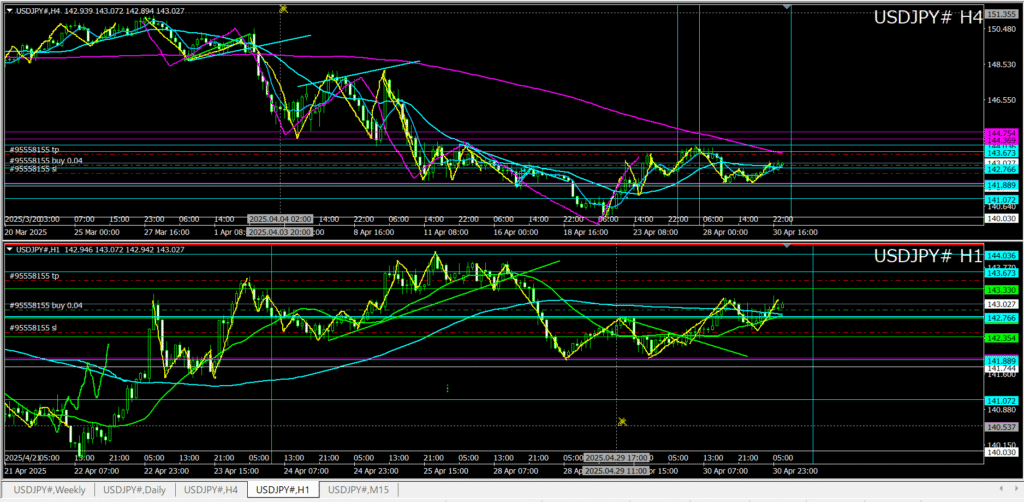The height and width of the screenshot is (502, 1024).
Task: Open the H1 chart's top-left dropdown triangle
Action: pyautogui.click(x=8, y=249)
